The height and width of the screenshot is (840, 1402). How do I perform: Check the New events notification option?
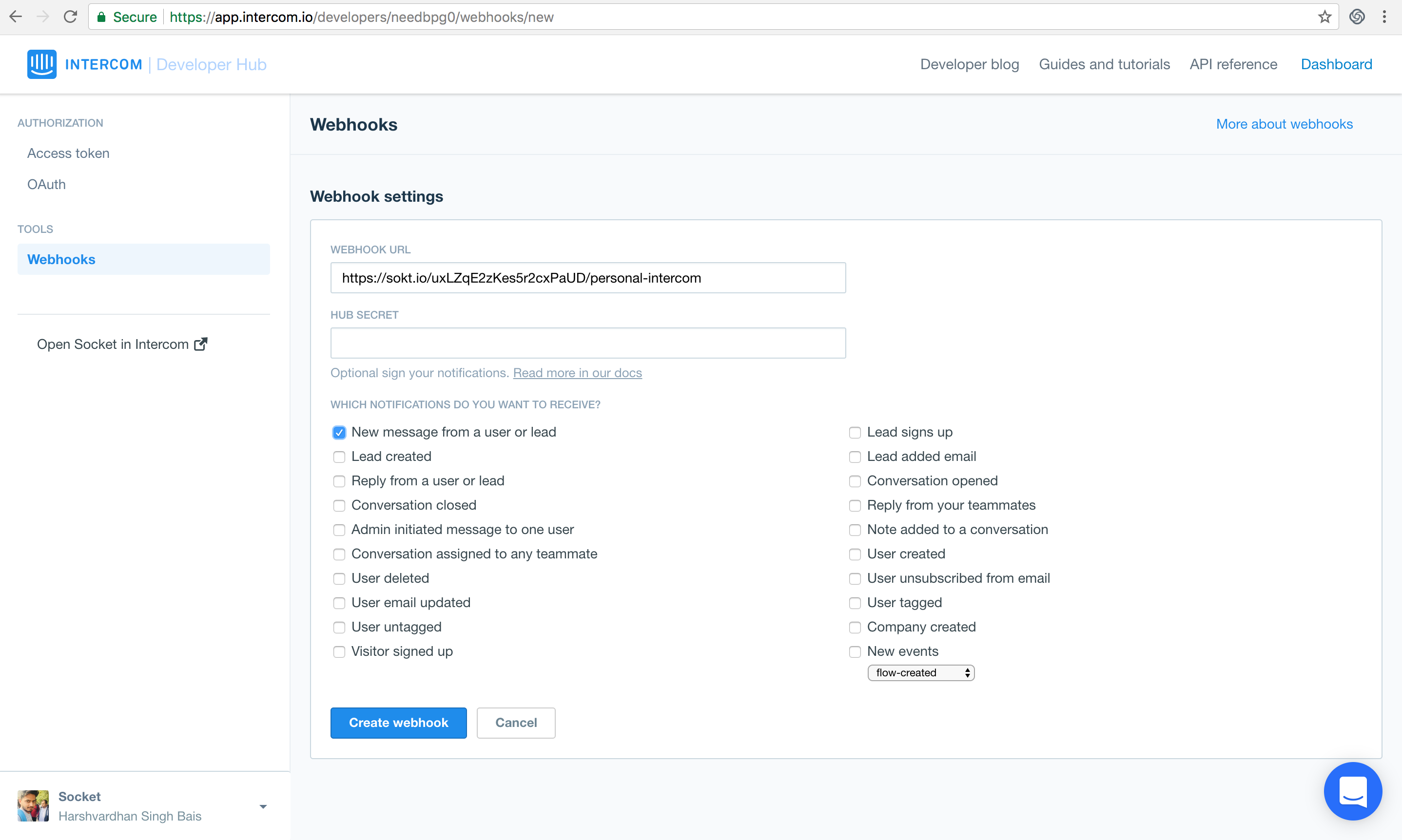pos(855,651)
